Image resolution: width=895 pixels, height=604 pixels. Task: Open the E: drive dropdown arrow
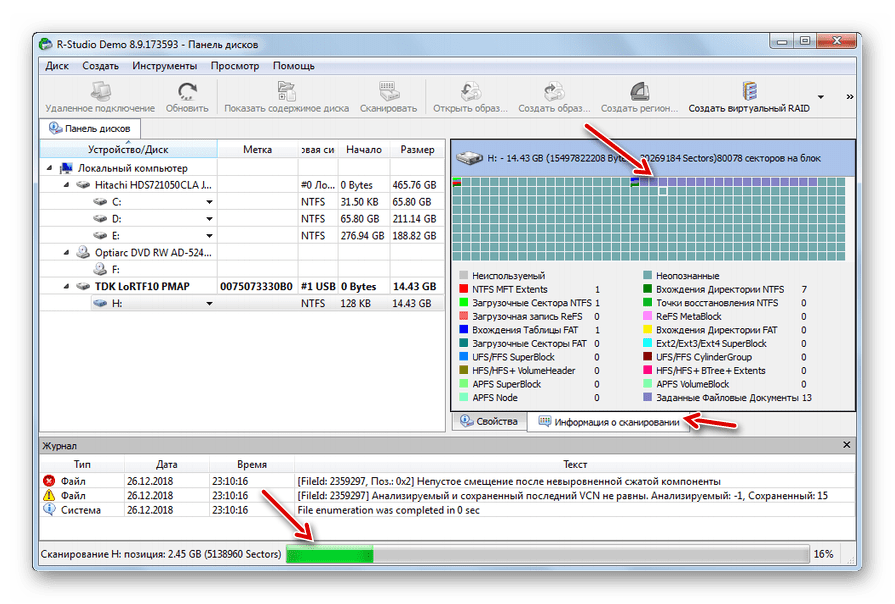(x=209, y=236)
